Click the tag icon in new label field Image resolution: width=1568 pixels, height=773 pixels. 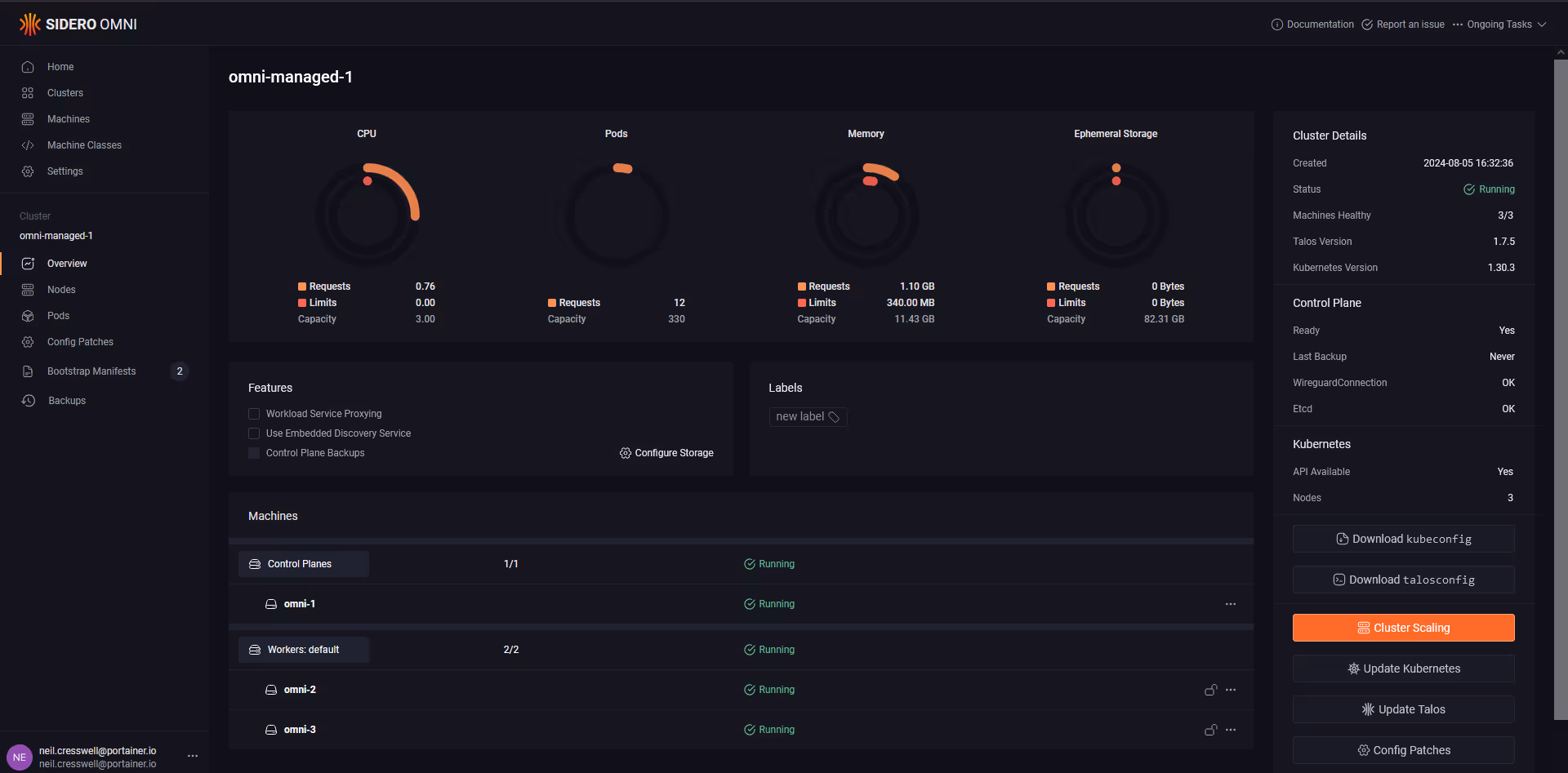[834, 417]
